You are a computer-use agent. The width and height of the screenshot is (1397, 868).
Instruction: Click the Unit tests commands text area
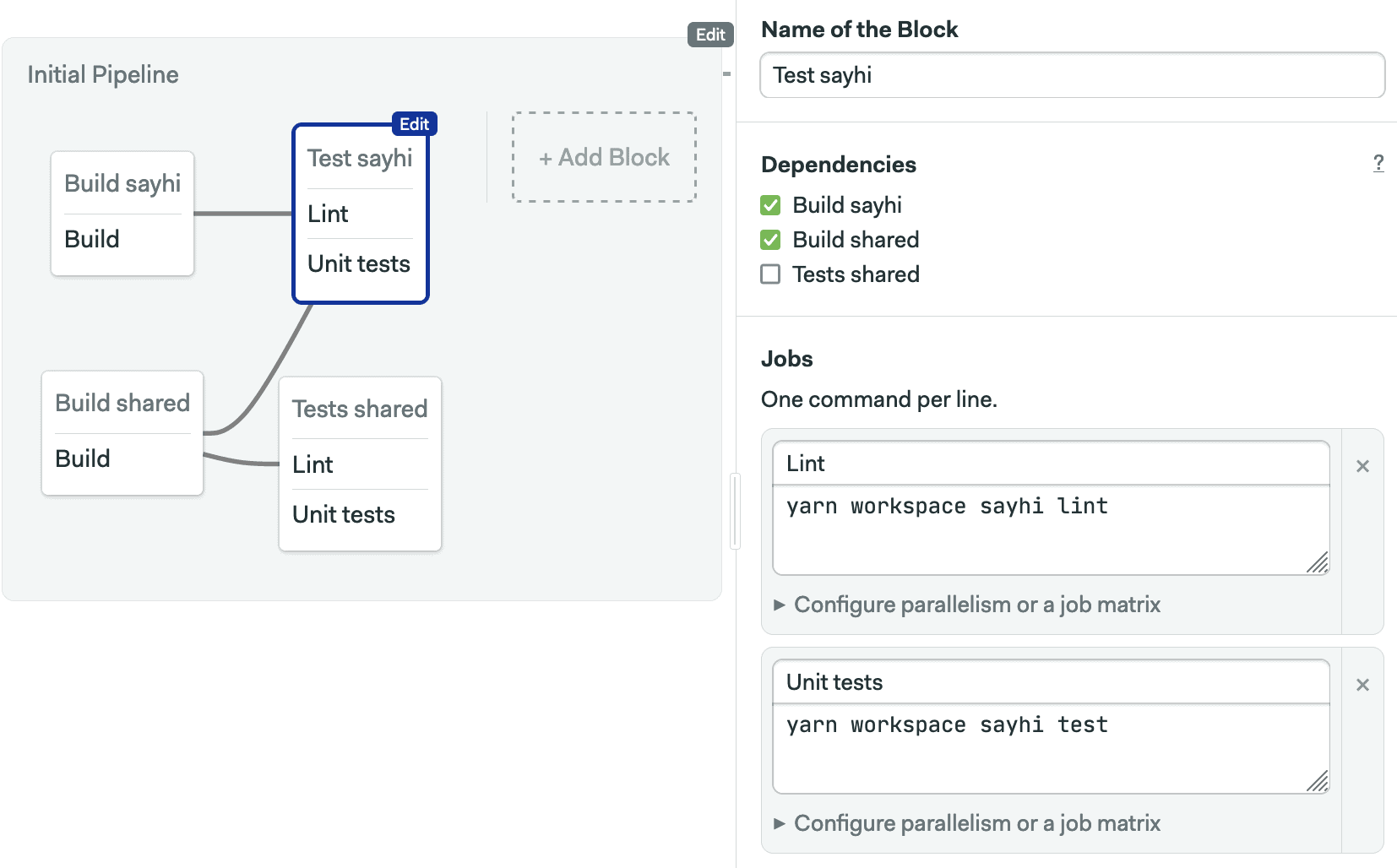tap(1051, 749)
